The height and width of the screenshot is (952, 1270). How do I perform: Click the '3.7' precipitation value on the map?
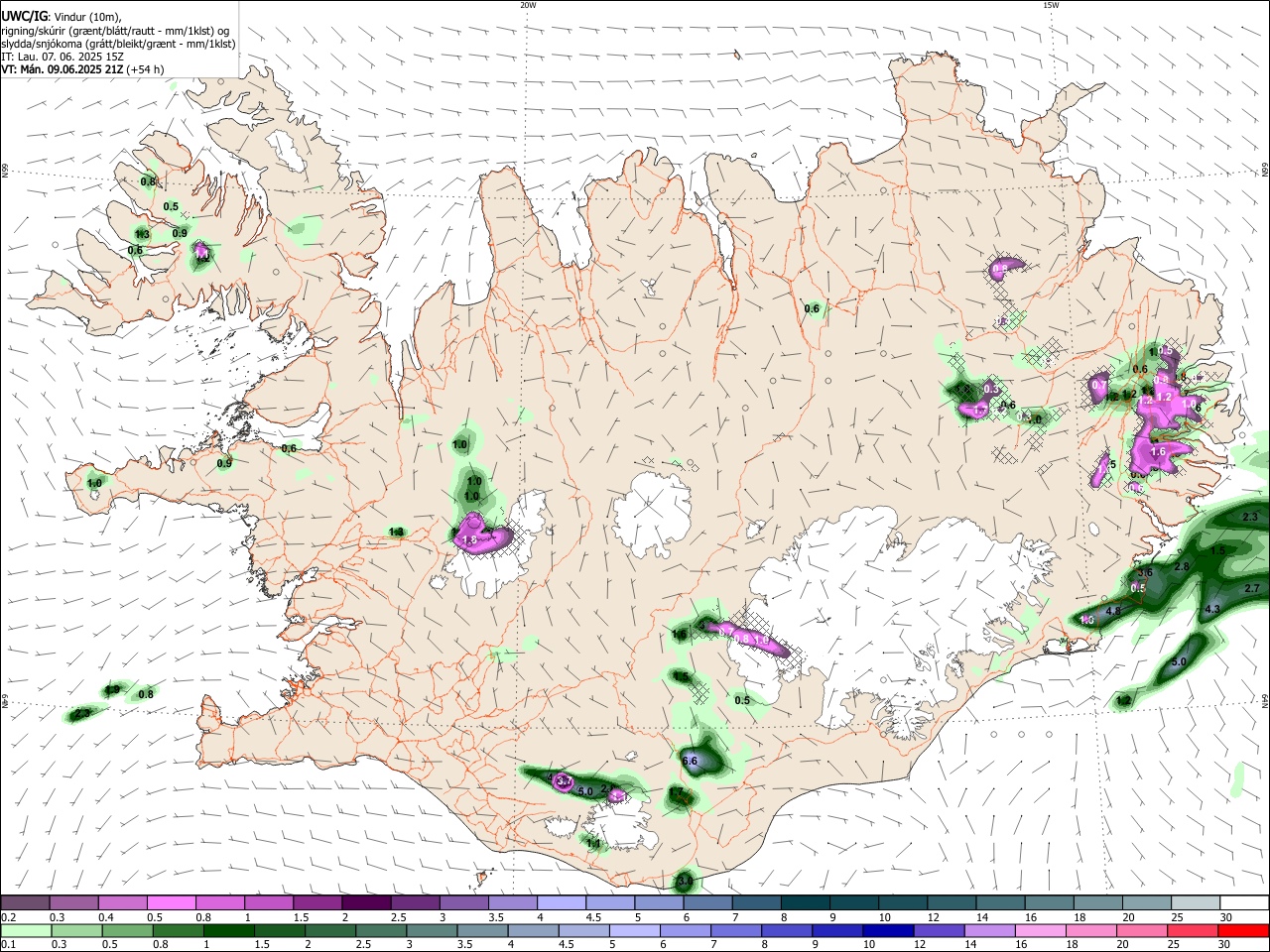click(565, 781)
